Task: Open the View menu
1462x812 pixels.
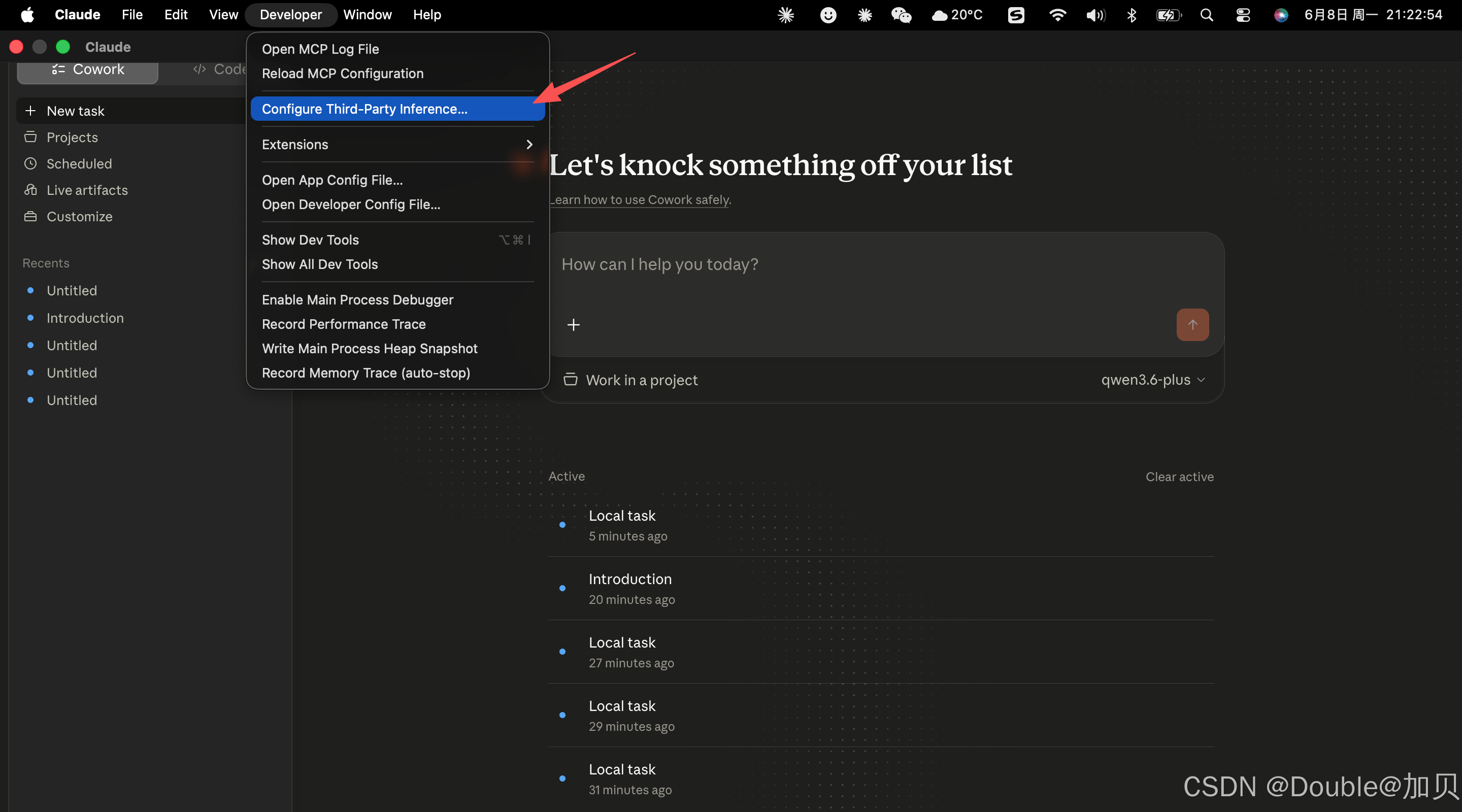Action: pos(223,15)
